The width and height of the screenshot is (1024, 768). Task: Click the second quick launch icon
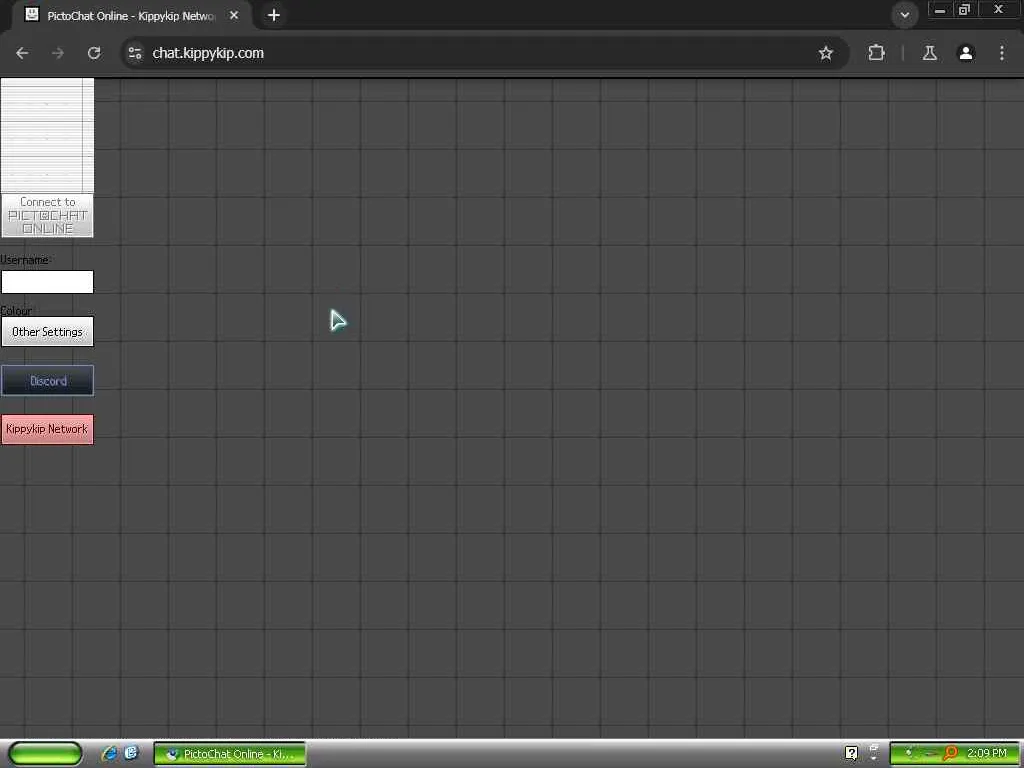131,753
